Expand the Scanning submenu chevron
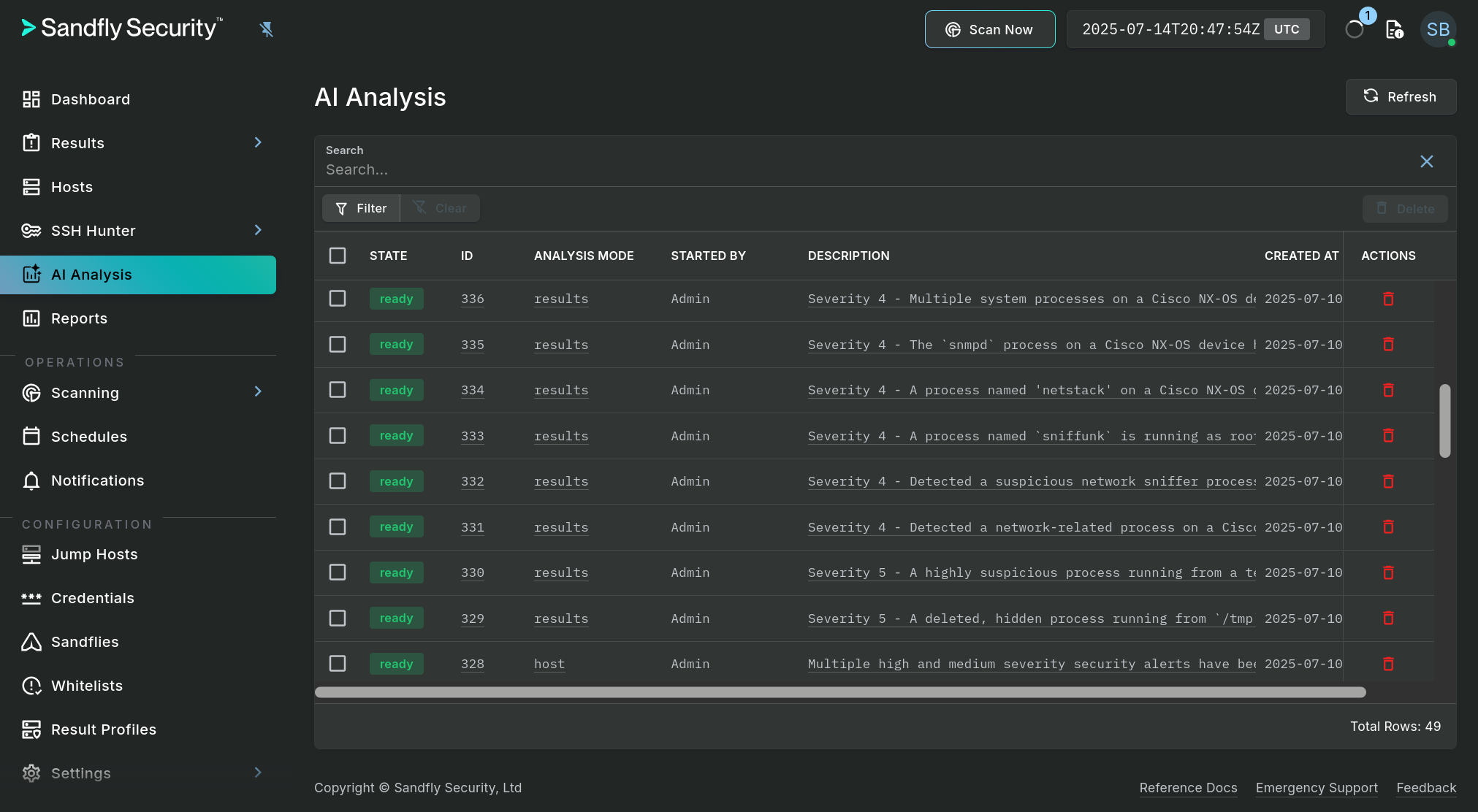The image size is (1478, 812). [x=258, y=391]
